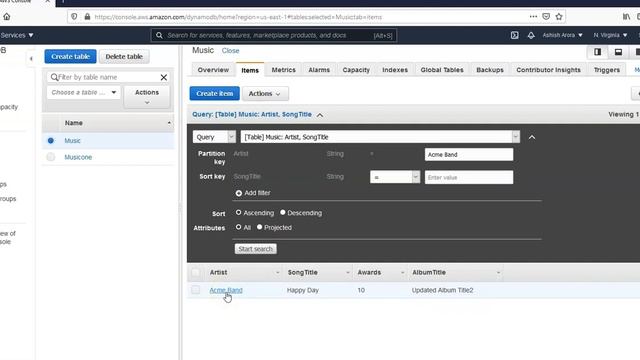The width and height of the screenshot is (640, 360).
Task: Select All attributes option
Action: (x=238, y=227)
